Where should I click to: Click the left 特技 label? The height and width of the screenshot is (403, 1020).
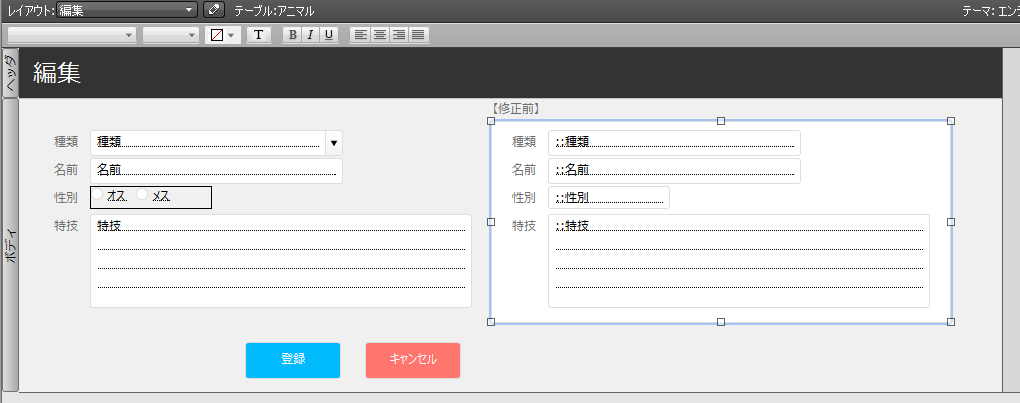(x=66, y=226)
